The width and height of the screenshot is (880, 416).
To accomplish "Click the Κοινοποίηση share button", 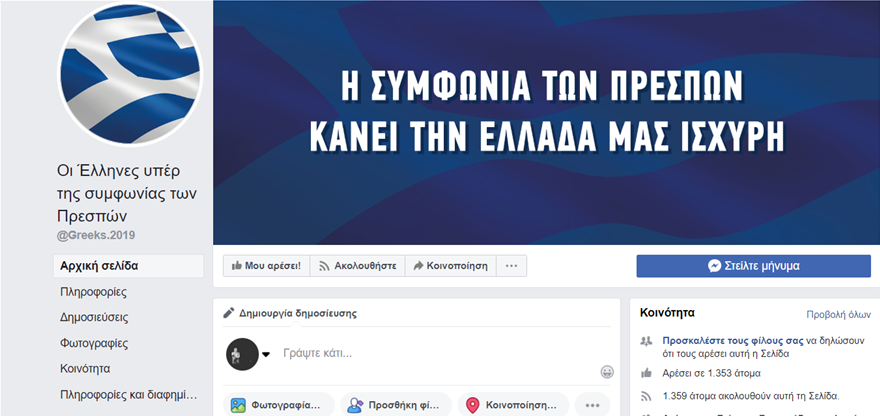I will click(451, 266).
